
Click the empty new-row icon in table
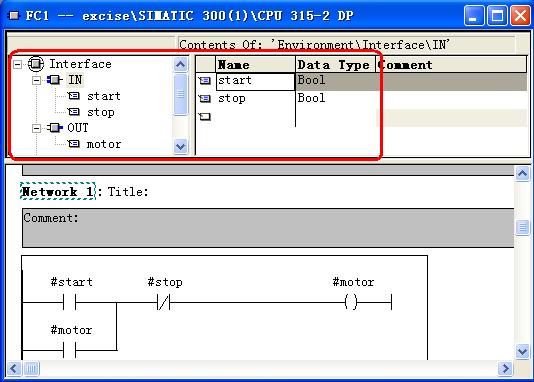click(205, 117)
